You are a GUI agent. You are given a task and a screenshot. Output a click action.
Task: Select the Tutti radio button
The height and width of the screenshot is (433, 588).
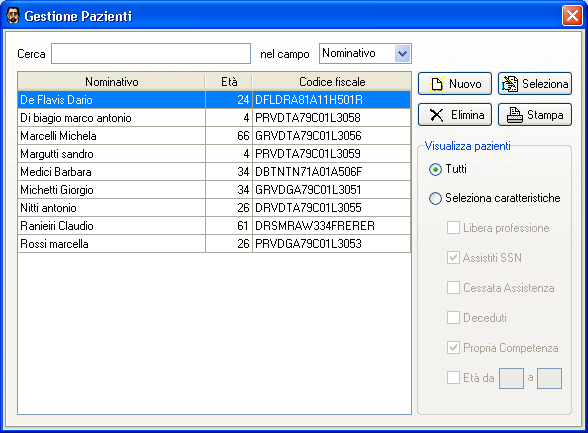[435, 169]
